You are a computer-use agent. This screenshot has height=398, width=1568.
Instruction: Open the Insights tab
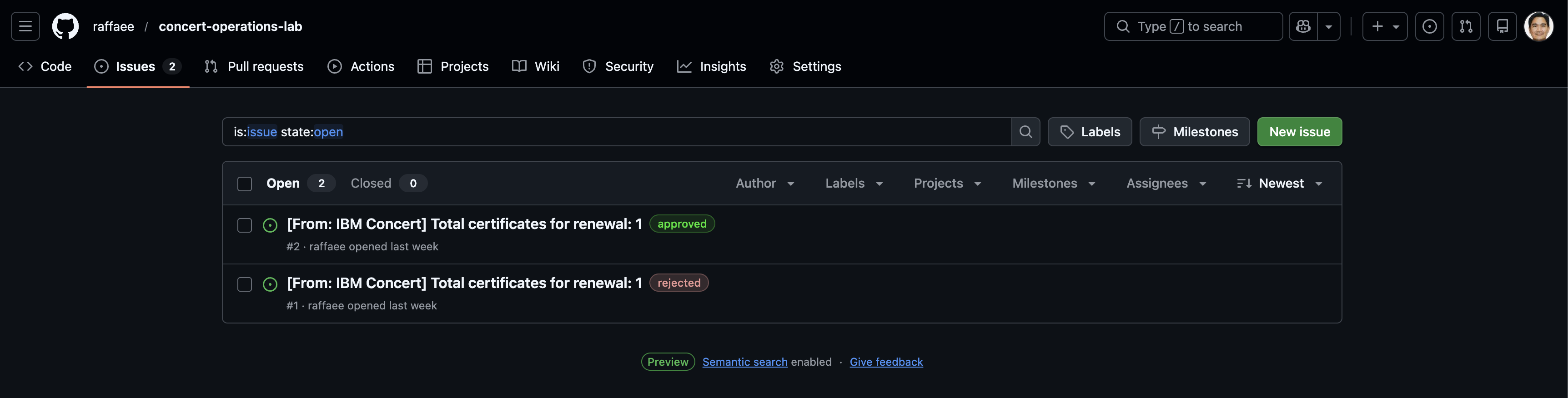pos(711,66)
